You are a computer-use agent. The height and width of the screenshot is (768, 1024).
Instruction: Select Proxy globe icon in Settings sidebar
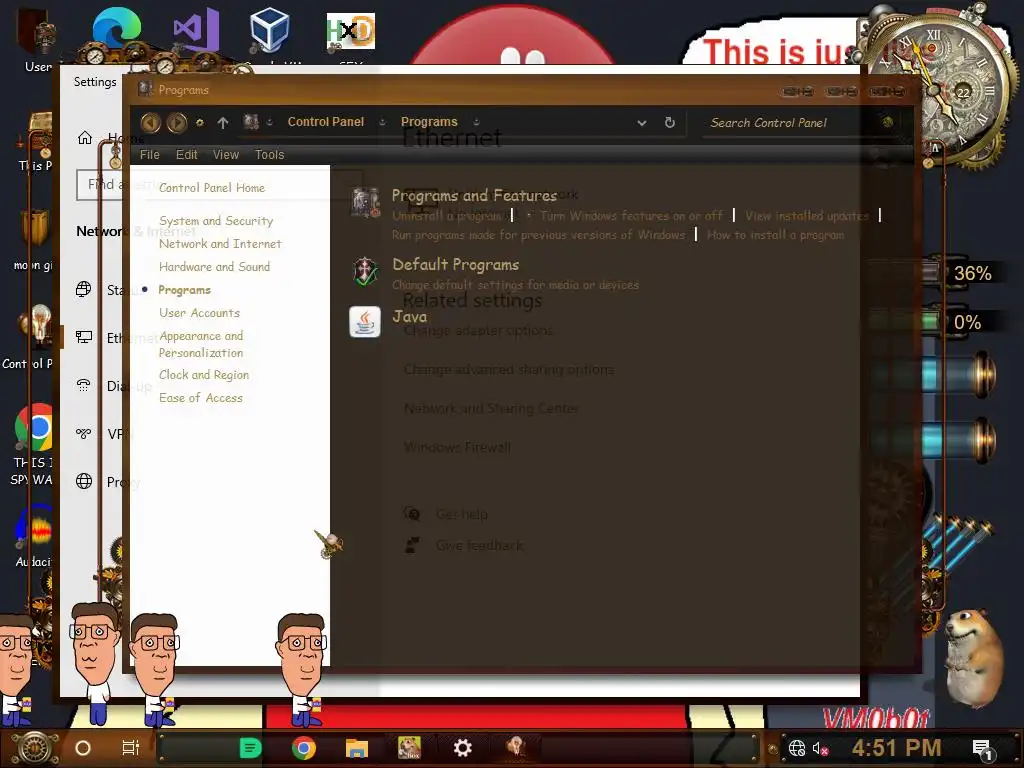point(84,481)
